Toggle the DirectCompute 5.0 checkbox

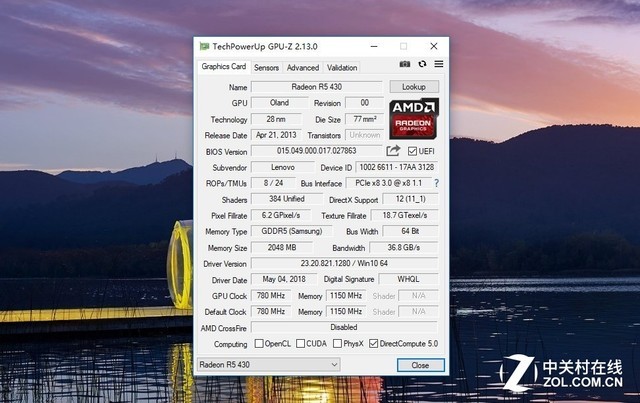coord(373,343)
